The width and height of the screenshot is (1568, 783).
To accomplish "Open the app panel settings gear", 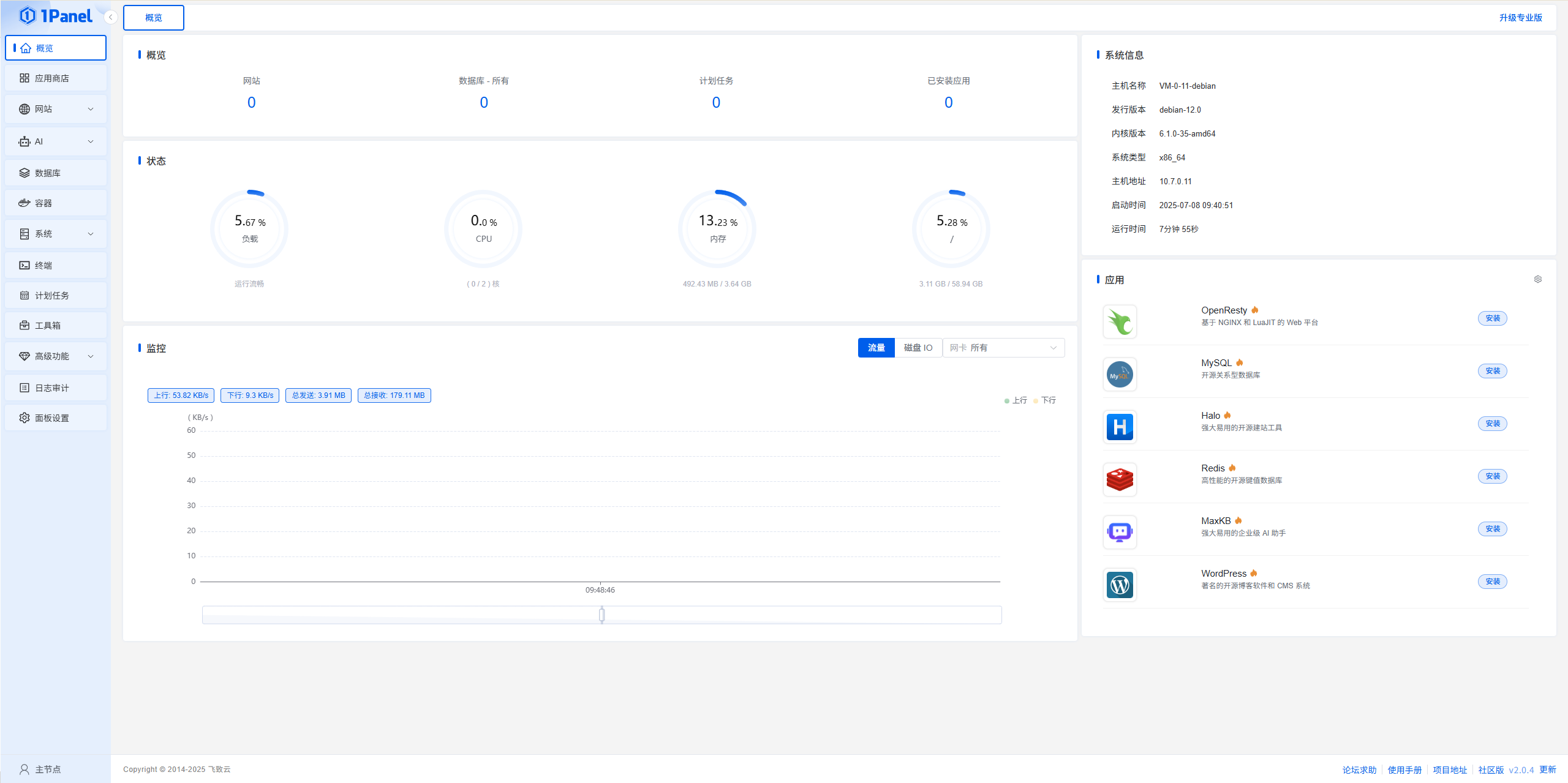I will [x=1537, y=279].
